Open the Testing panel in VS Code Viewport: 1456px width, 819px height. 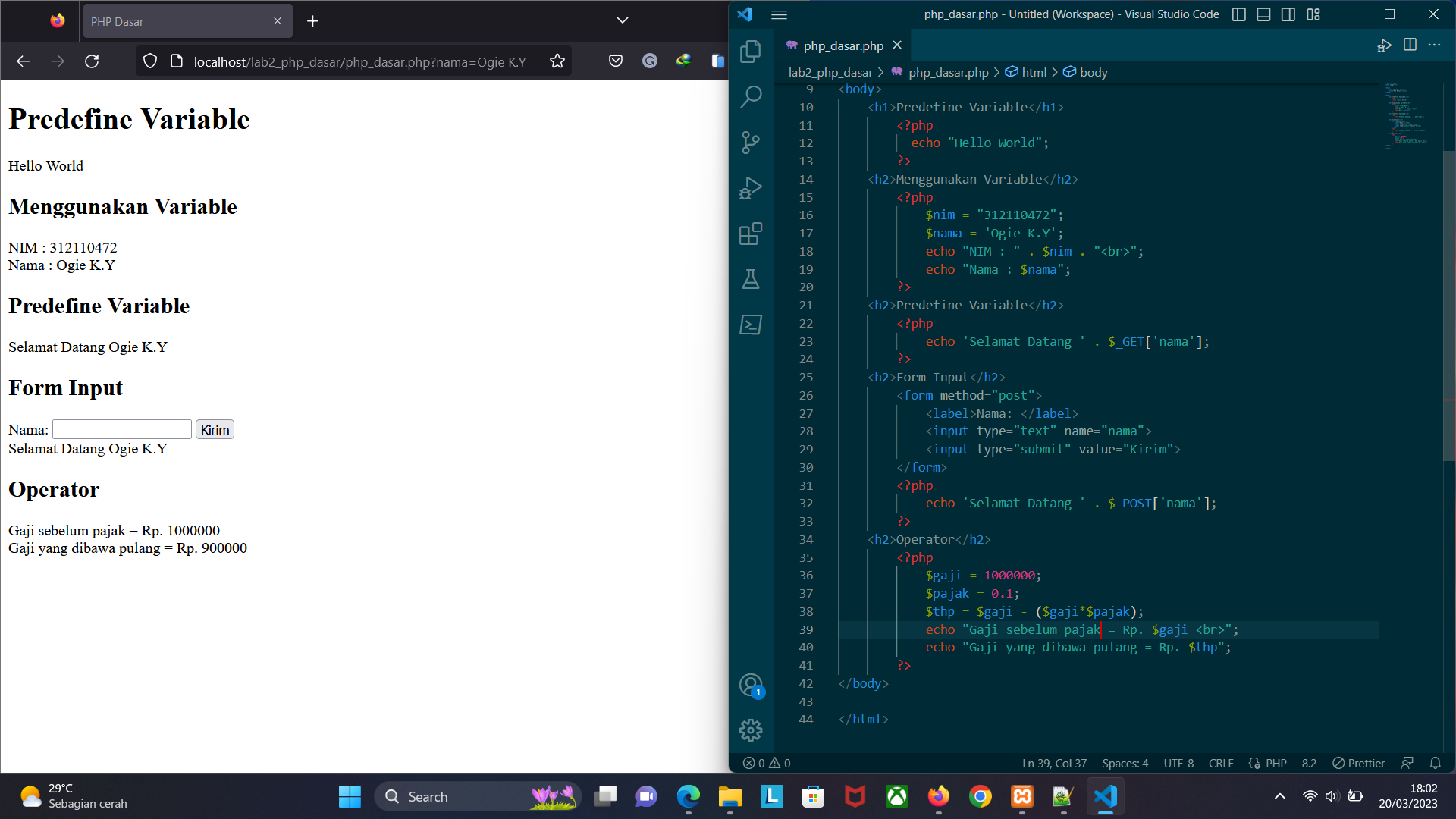(x=750, y=279)
